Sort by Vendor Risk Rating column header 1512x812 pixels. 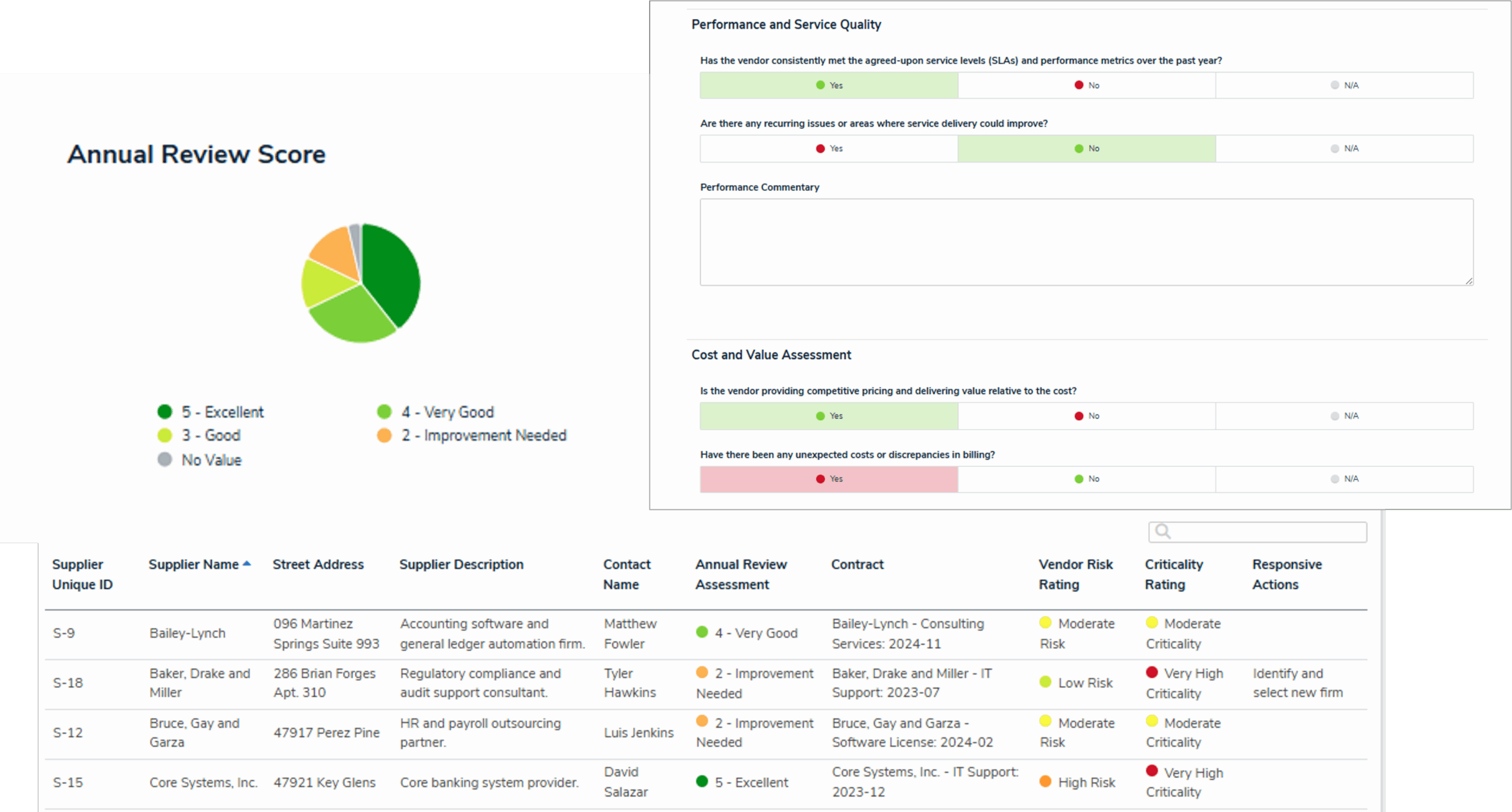(x=1075, y=574)
